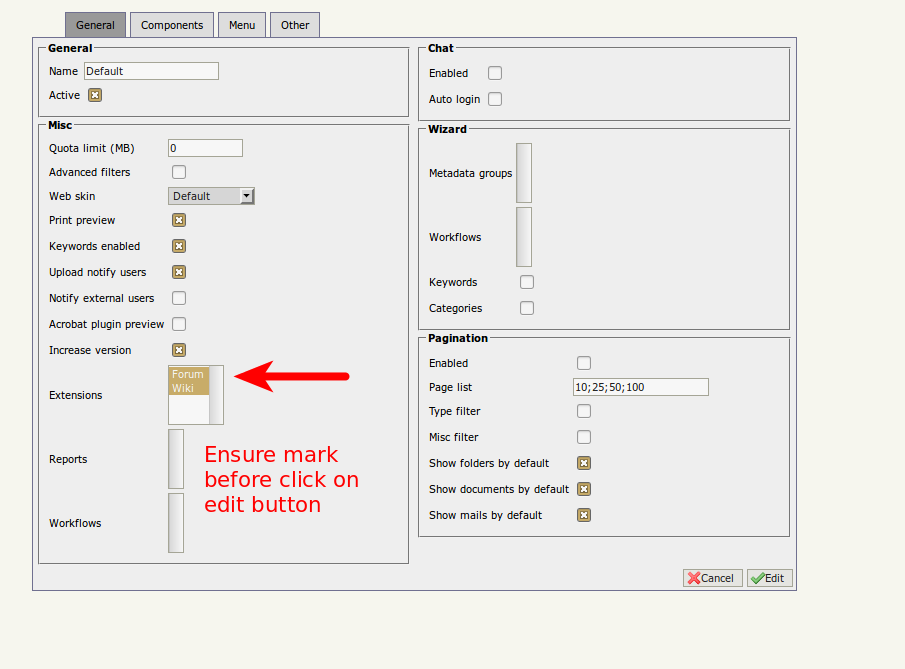
Task: Open the Other tab
Action: (295, 25)
